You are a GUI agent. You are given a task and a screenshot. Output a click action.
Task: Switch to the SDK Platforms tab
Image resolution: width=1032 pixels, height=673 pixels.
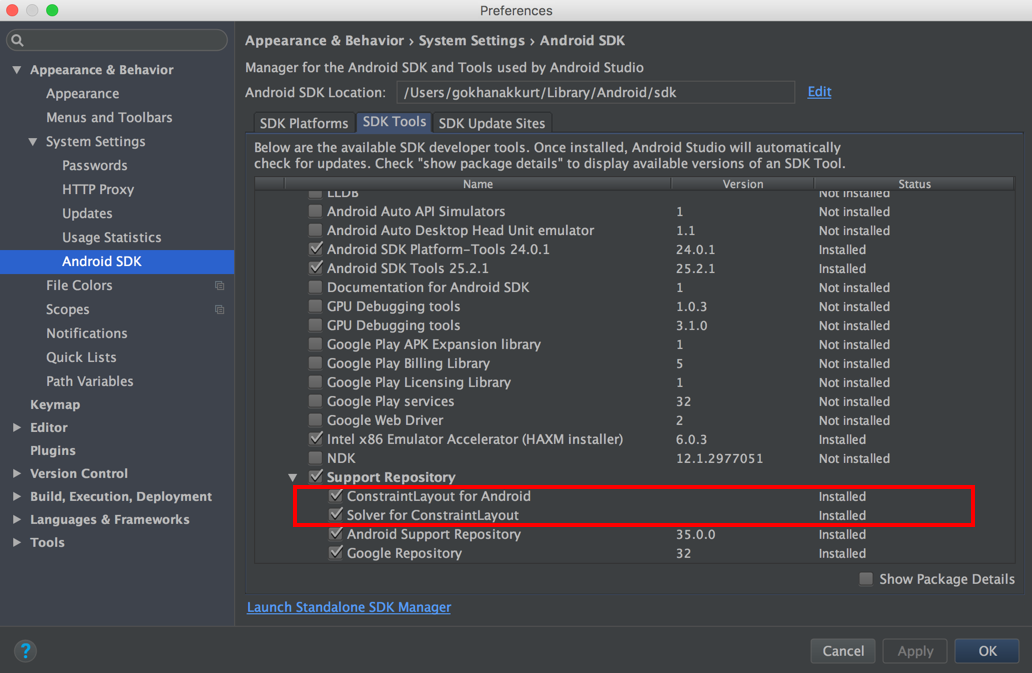click(304, 123)
